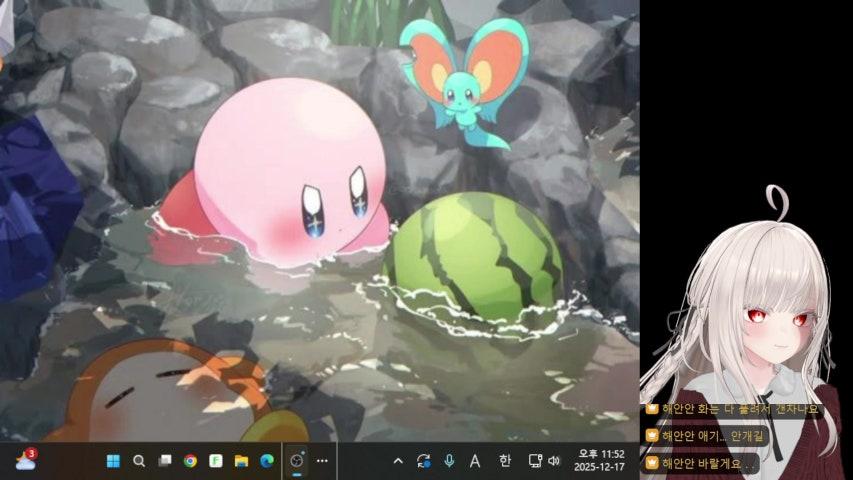
Task: Click the sync status tray icon
Action: point(423,461)
